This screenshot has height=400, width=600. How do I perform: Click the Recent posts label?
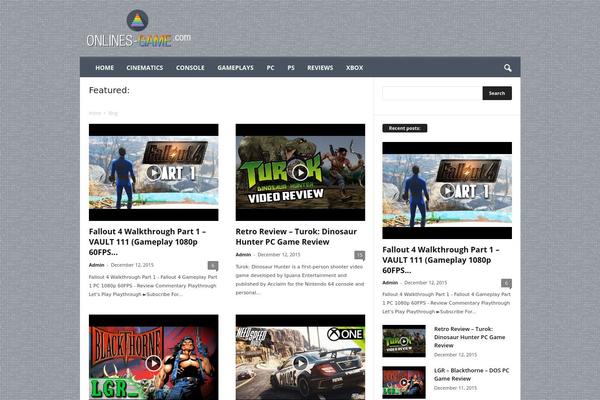[404, 128]
